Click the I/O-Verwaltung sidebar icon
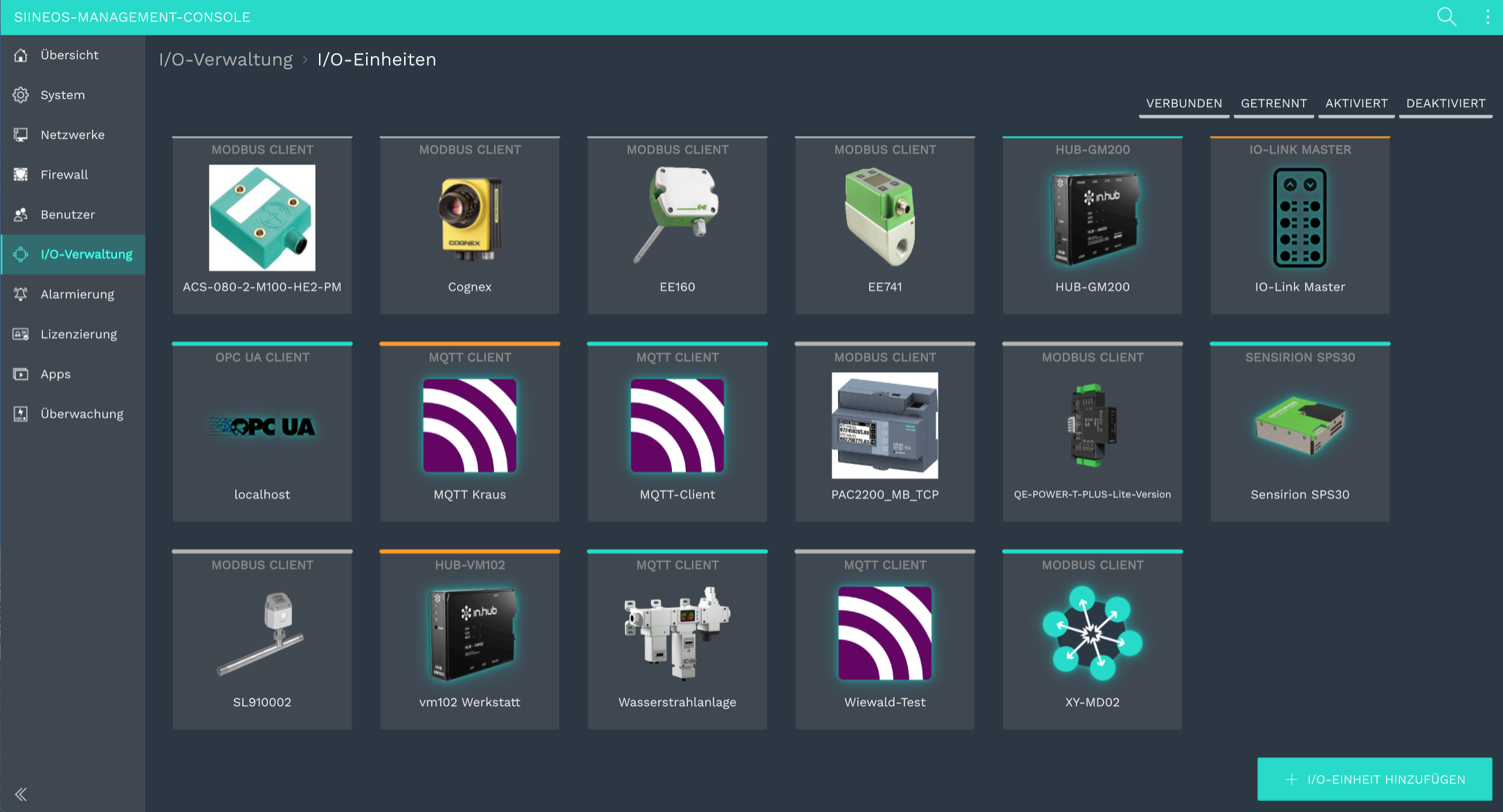The image size is (1503, 812). [x=21, y=255]
